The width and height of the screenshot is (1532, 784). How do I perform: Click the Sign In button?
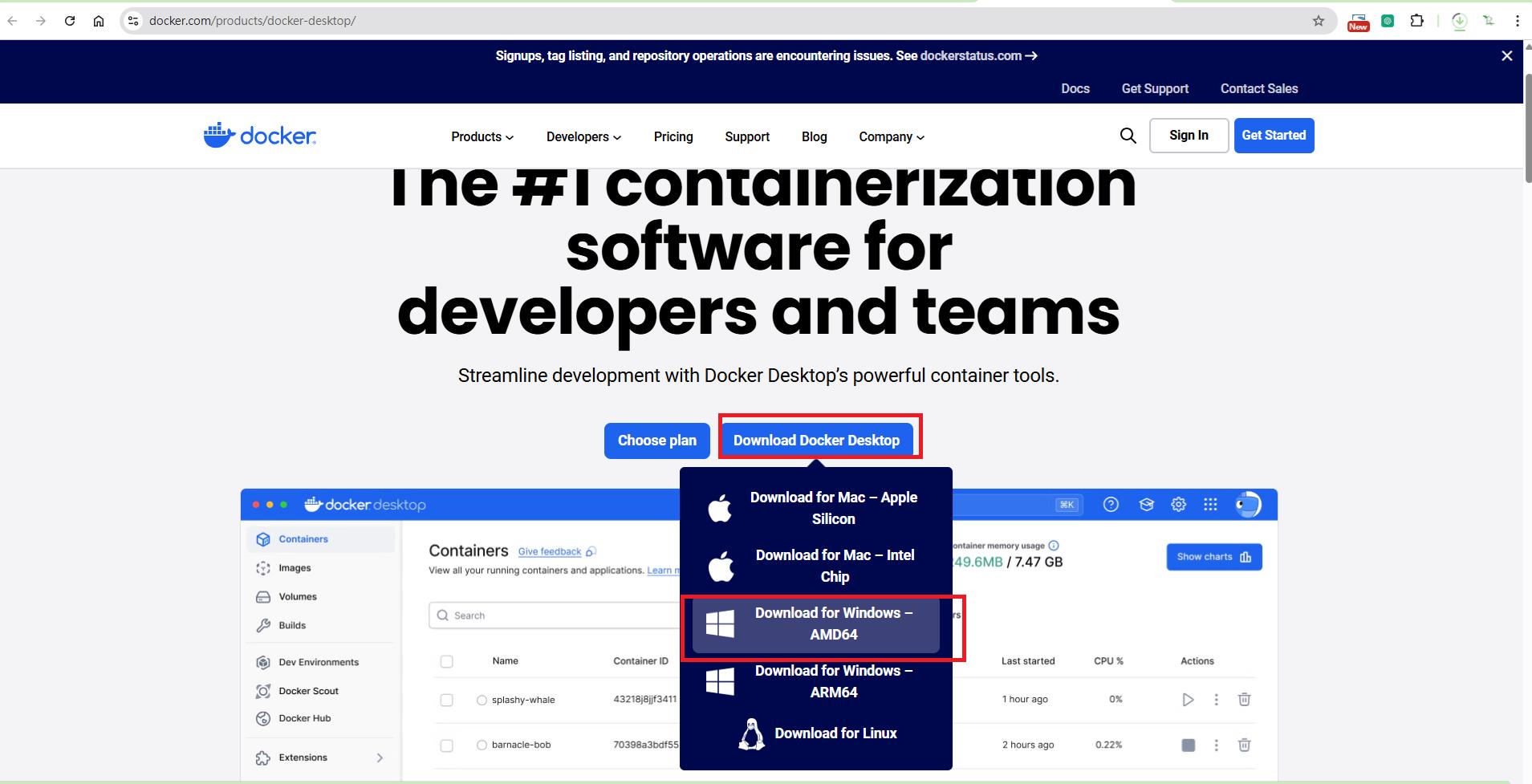(x=1189, y=136)
